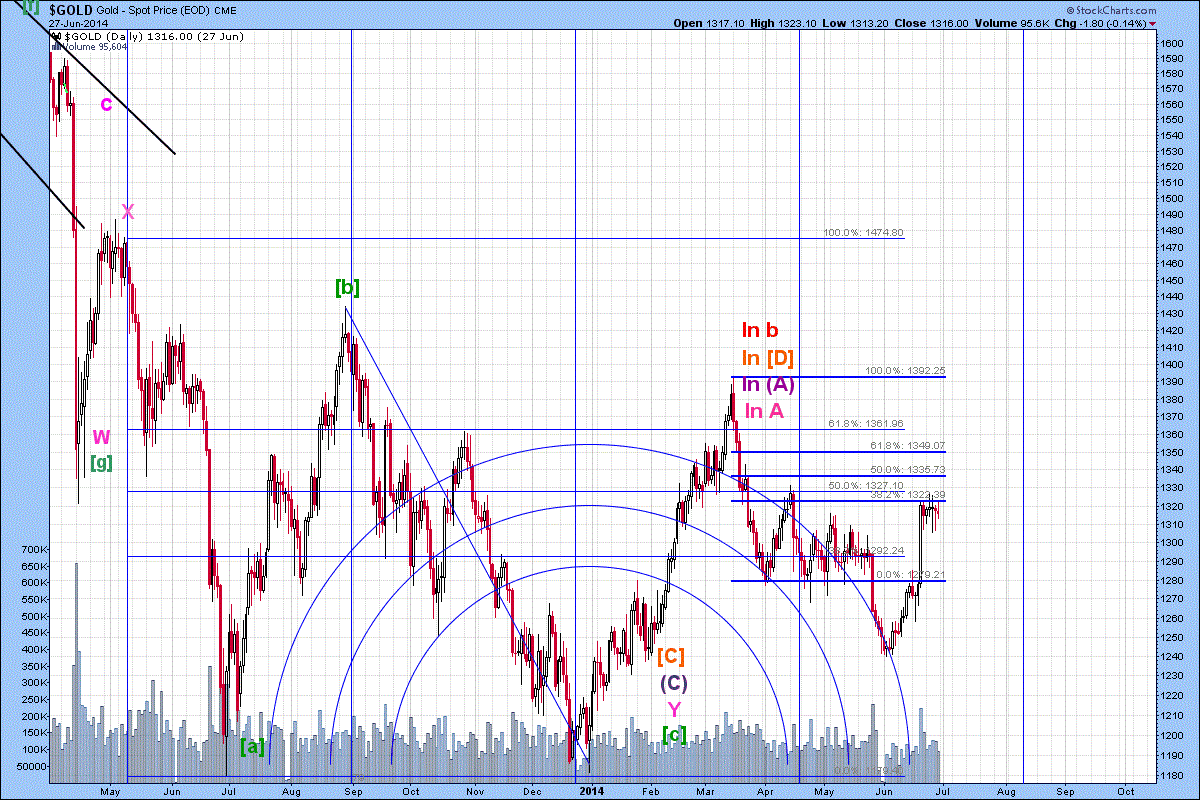Viewport: 1200px width, 800px height.
Task: Click the 1300 price axis label
Action: pyautogui.click(x=1171, y=541)
